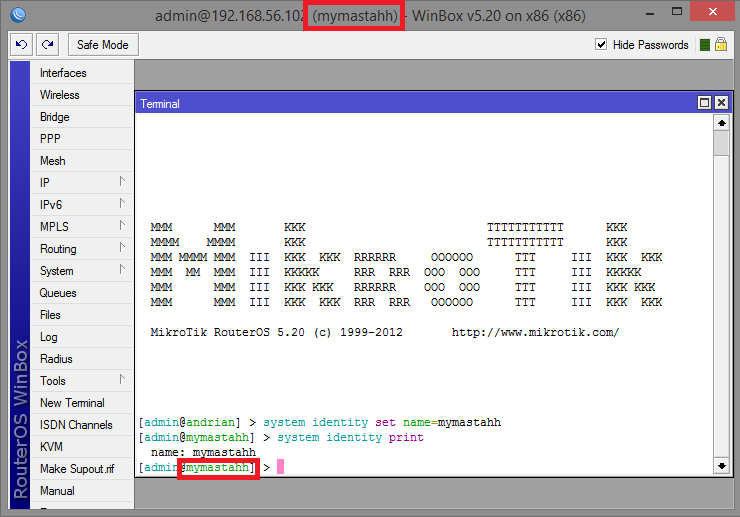This screenshot has width=740, height=517.
Task: Click the Undo arrow icon
Action: coord(21,45)
